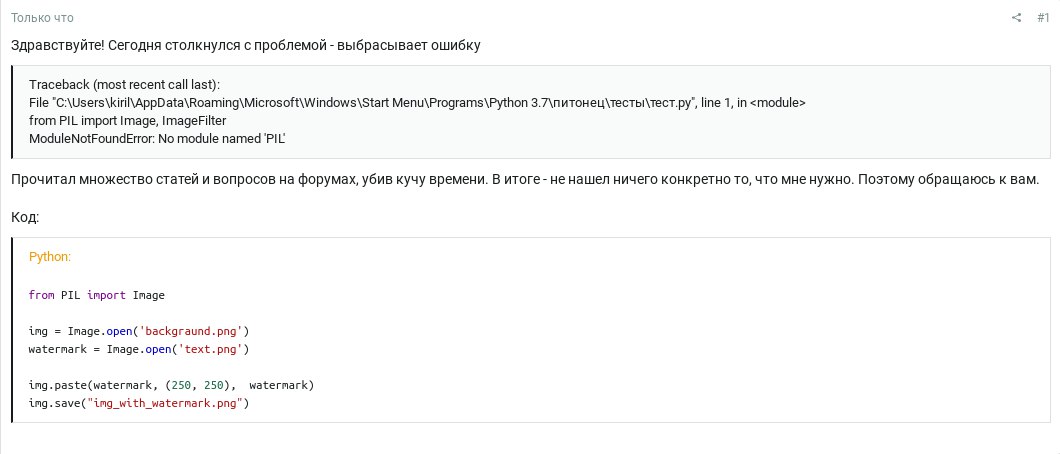Click the img.paste(watermark...) code line

[172, 384]
